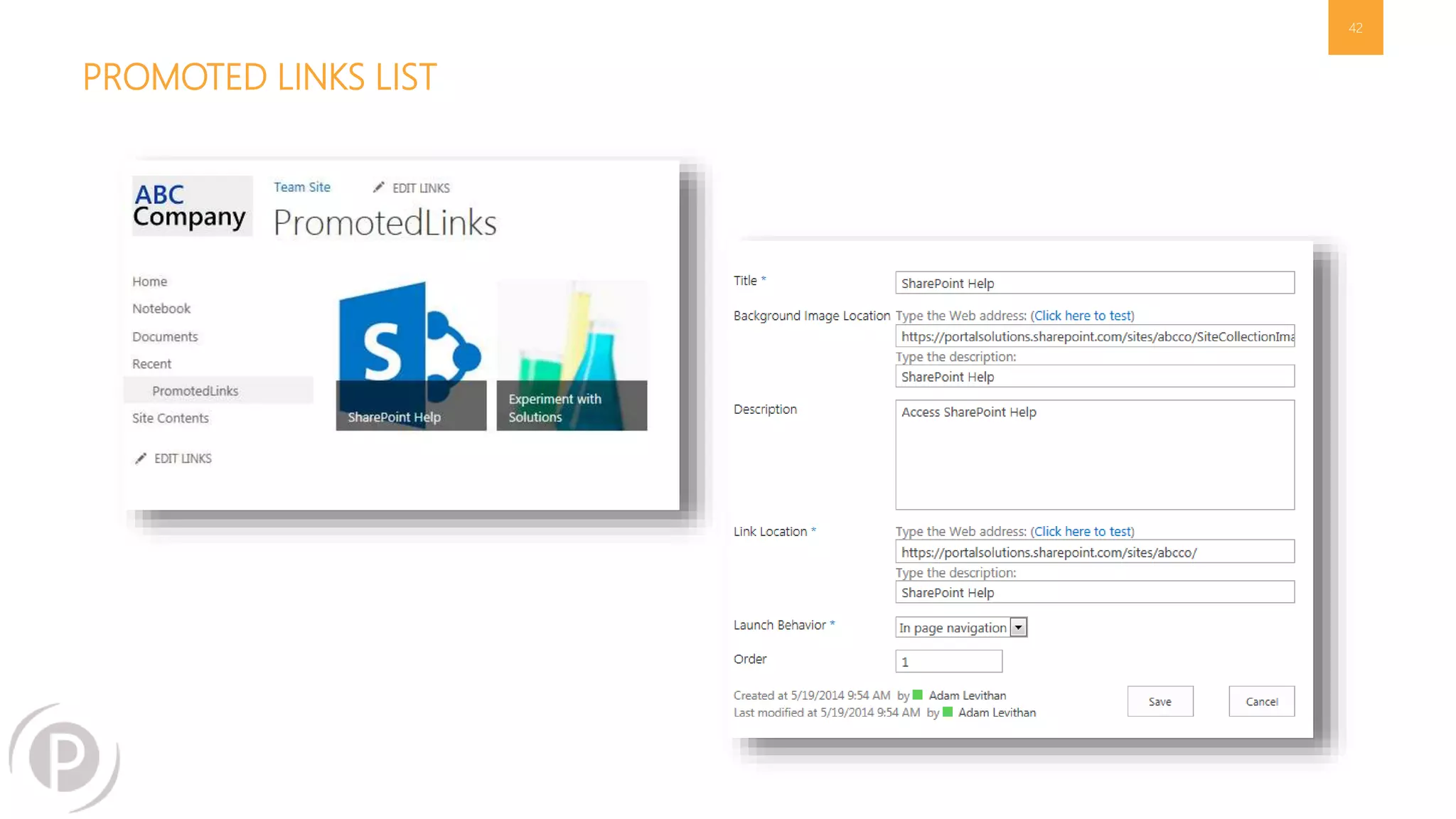This screenshot has height=819, width=1456.
Task: Open the SharePoint Help promoted tile
Action: [x=411, y=355]
